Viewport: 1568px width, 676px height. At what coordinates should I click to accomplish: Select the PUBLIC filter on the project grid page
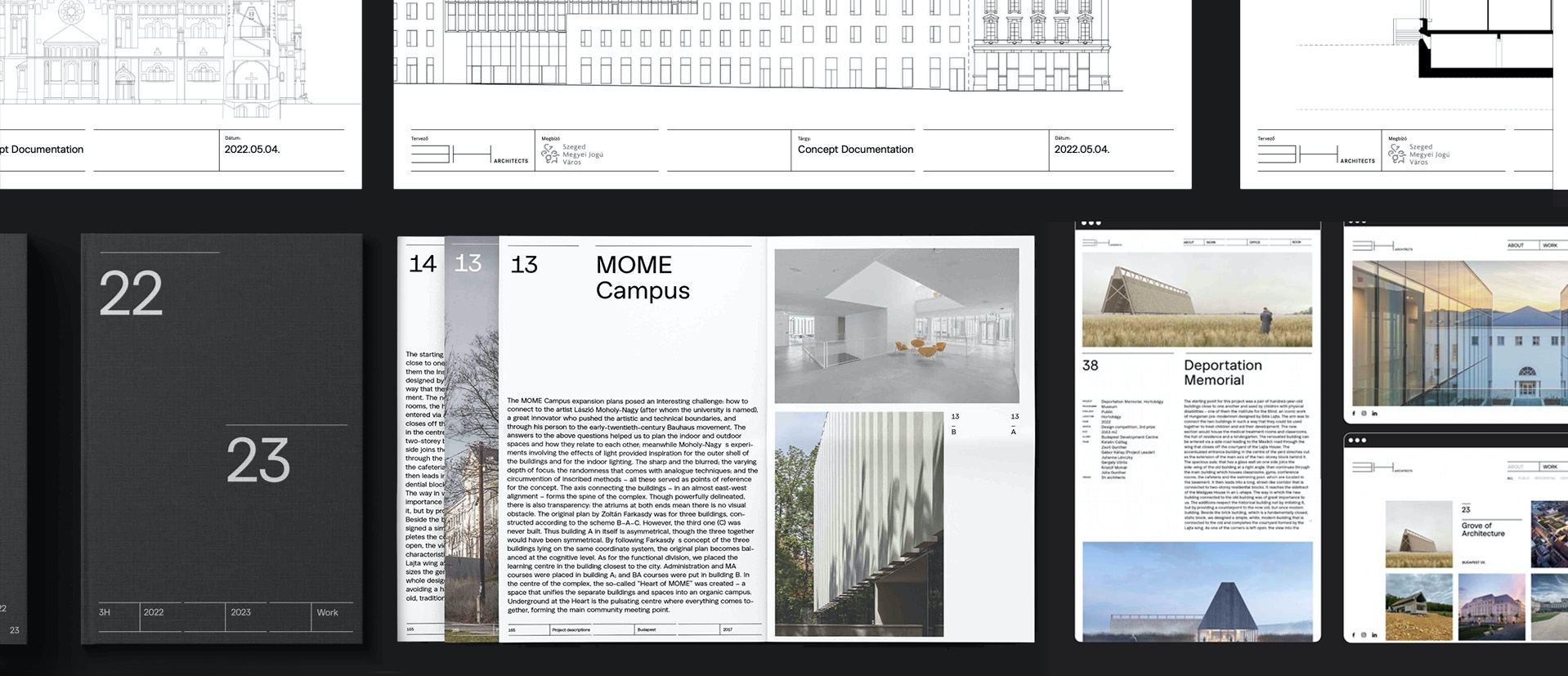click(1524, 478)
